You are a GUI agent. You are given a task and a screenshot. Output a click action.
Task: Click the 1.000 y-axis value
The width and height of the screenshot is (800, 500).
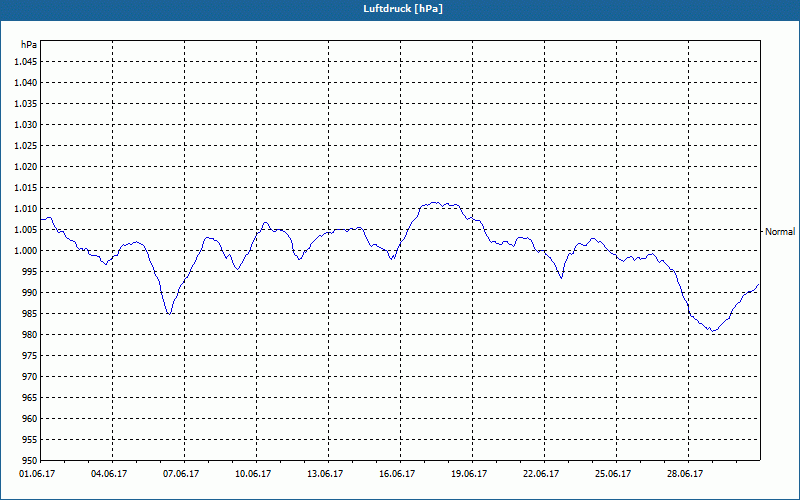28,251
